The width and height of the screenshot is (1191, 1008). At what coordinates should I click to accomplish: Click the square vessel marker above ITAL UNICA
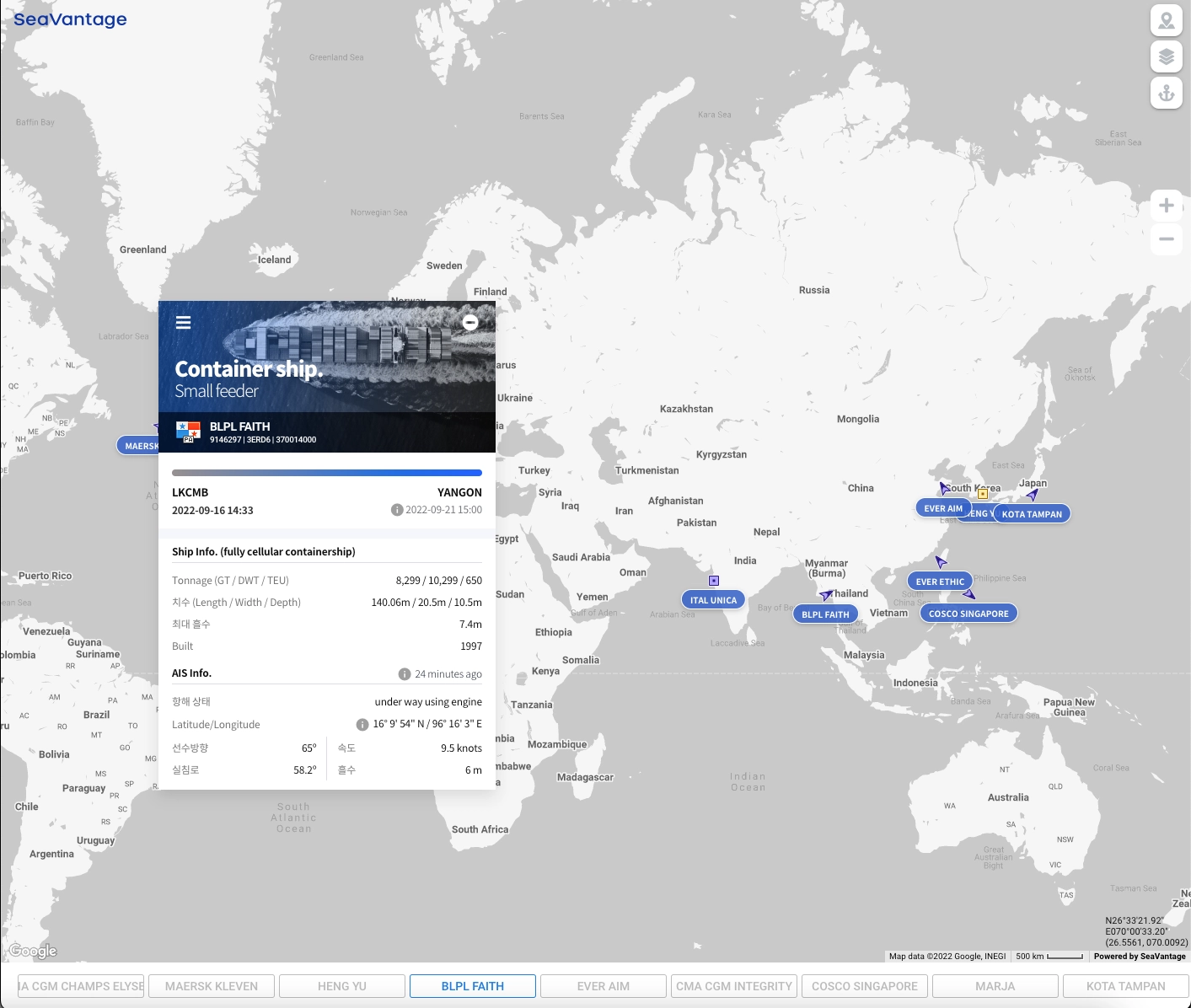[714, 581]
